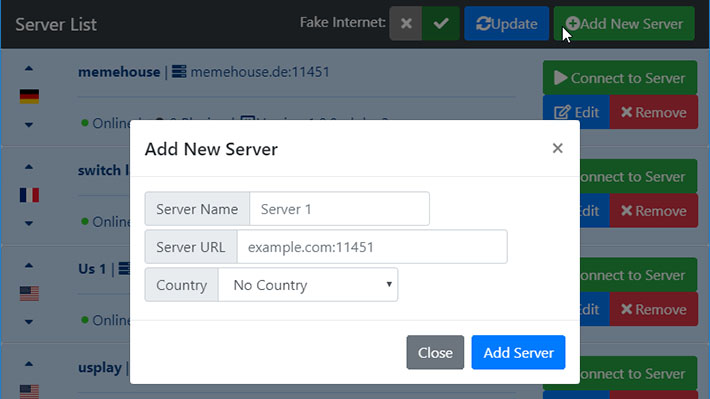Move memehouse server up with arrow
This screenshot has height=399, width=710.
(x=29, y=68)
